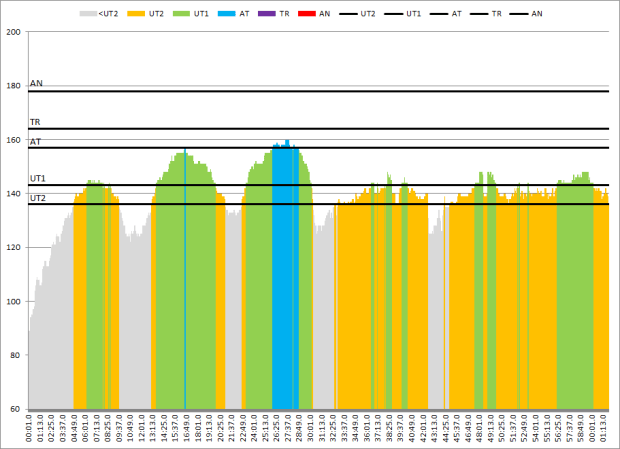The image size is (620, 449).
Task: Click the 60 value at the y-axis bottom
Action: tap(16, 409)
